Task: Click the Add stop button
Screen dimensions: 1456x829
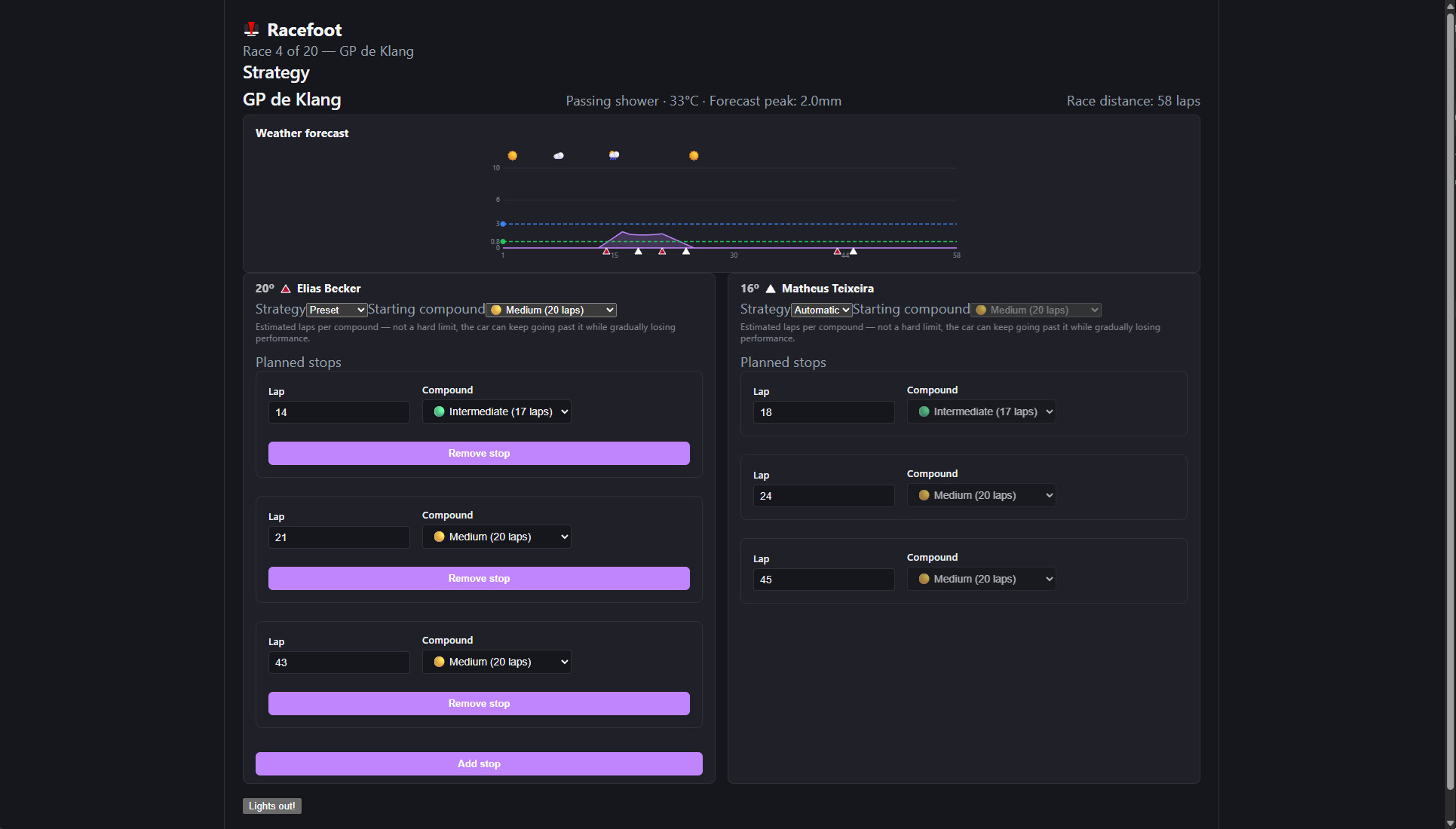Action: 479,763
